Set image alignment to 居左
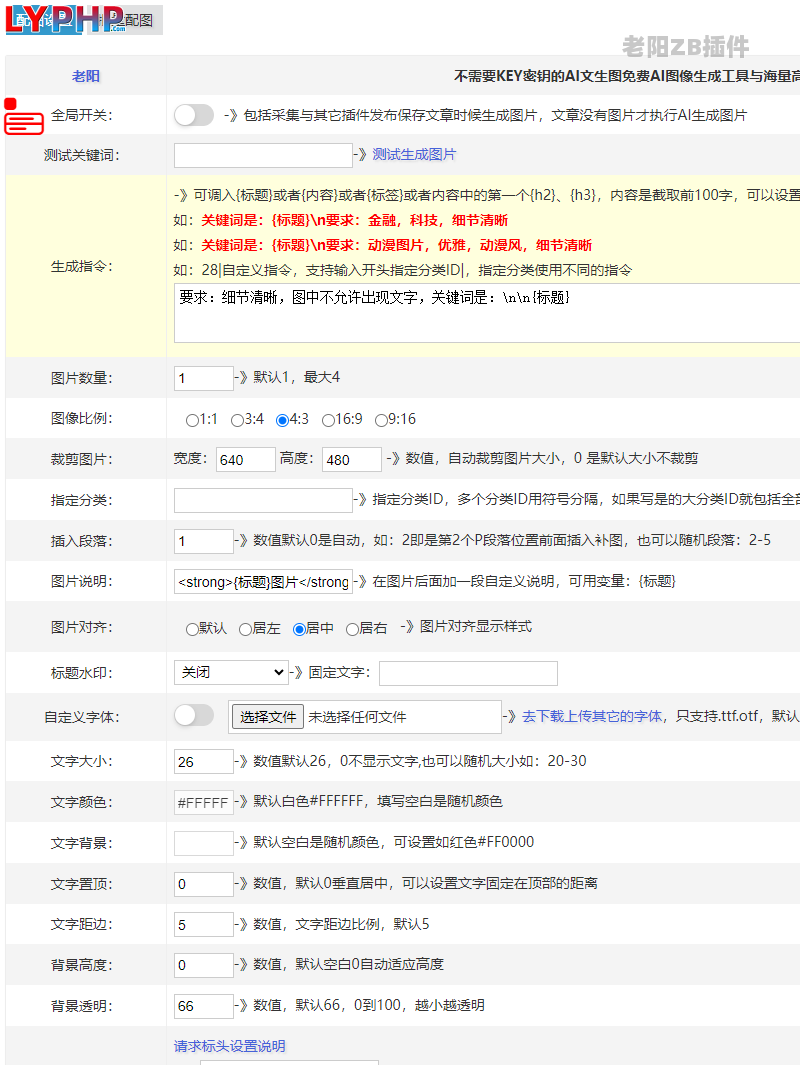This screenshot has width=800, height=1065. coord(243,629)
